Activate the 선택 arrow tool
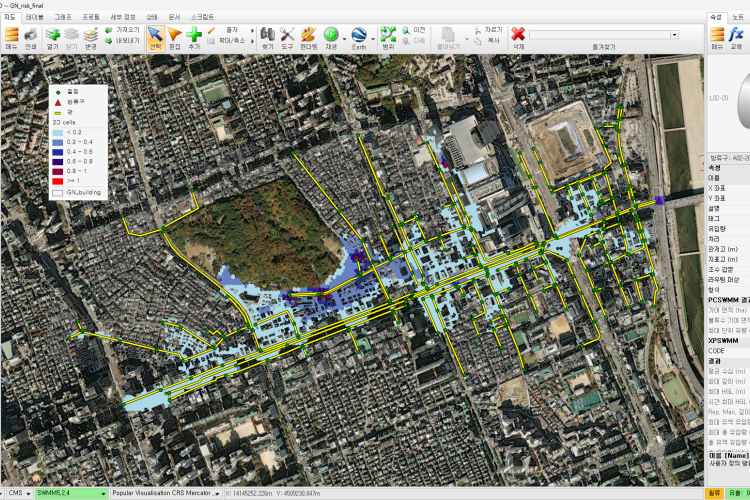 155,38
